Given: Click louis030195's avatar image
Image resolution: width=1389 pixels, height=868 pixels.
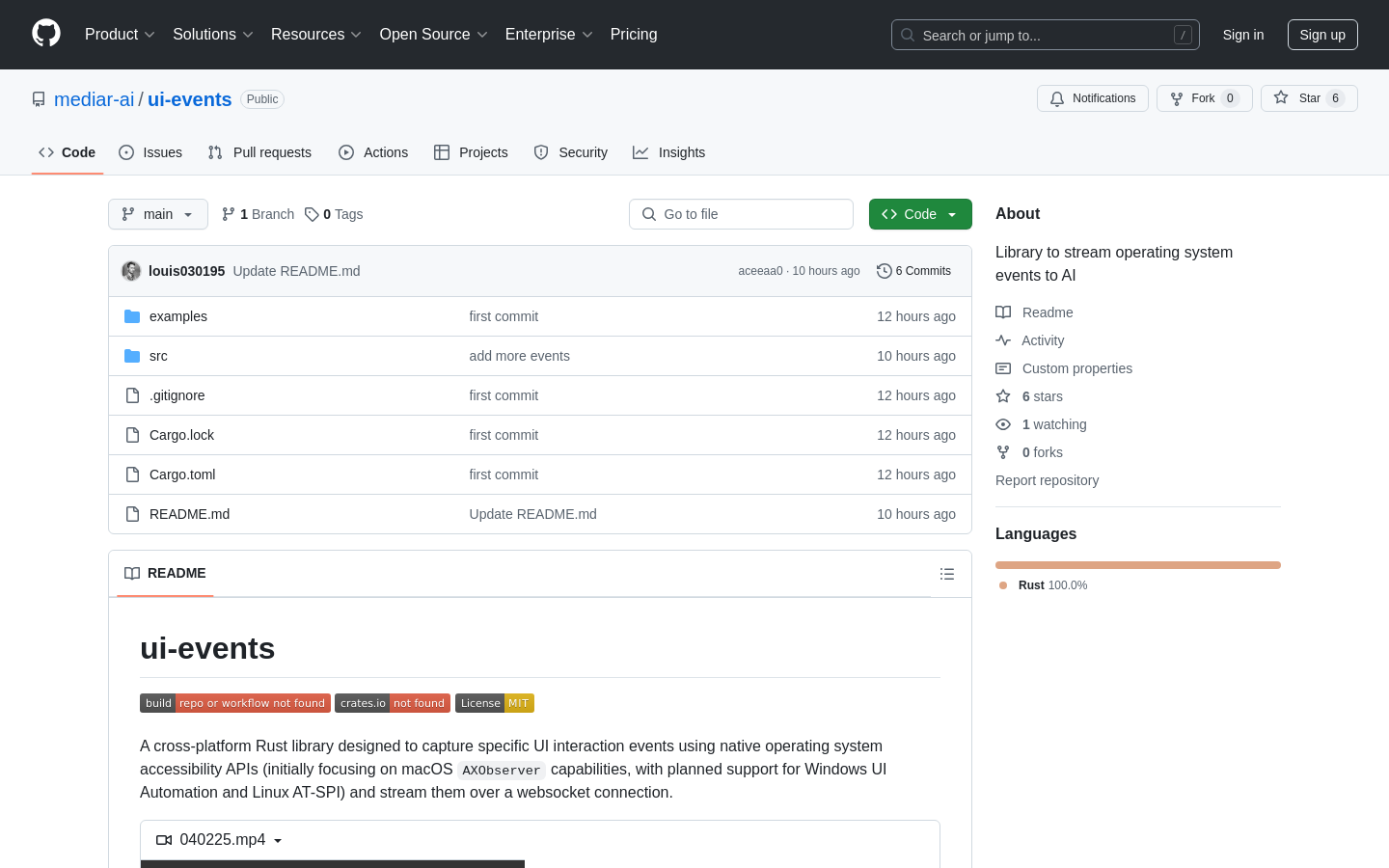Looking at the screenshot, I should [131, 271].
